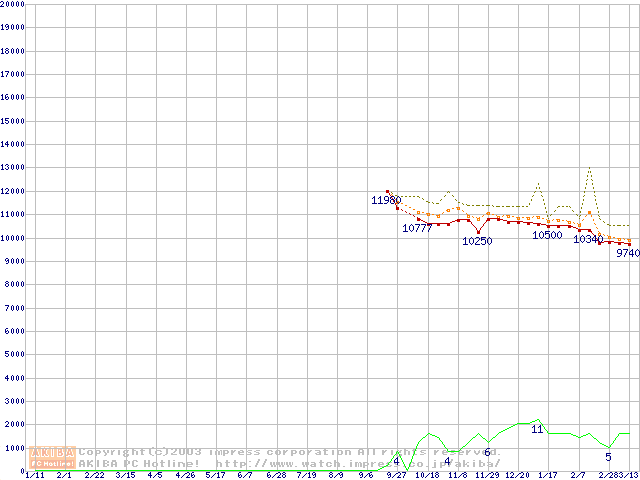The width and height of the screenshot is (640, 480).
Task: Select the 11/29 date on the x-axis
Action: (488, 475)
